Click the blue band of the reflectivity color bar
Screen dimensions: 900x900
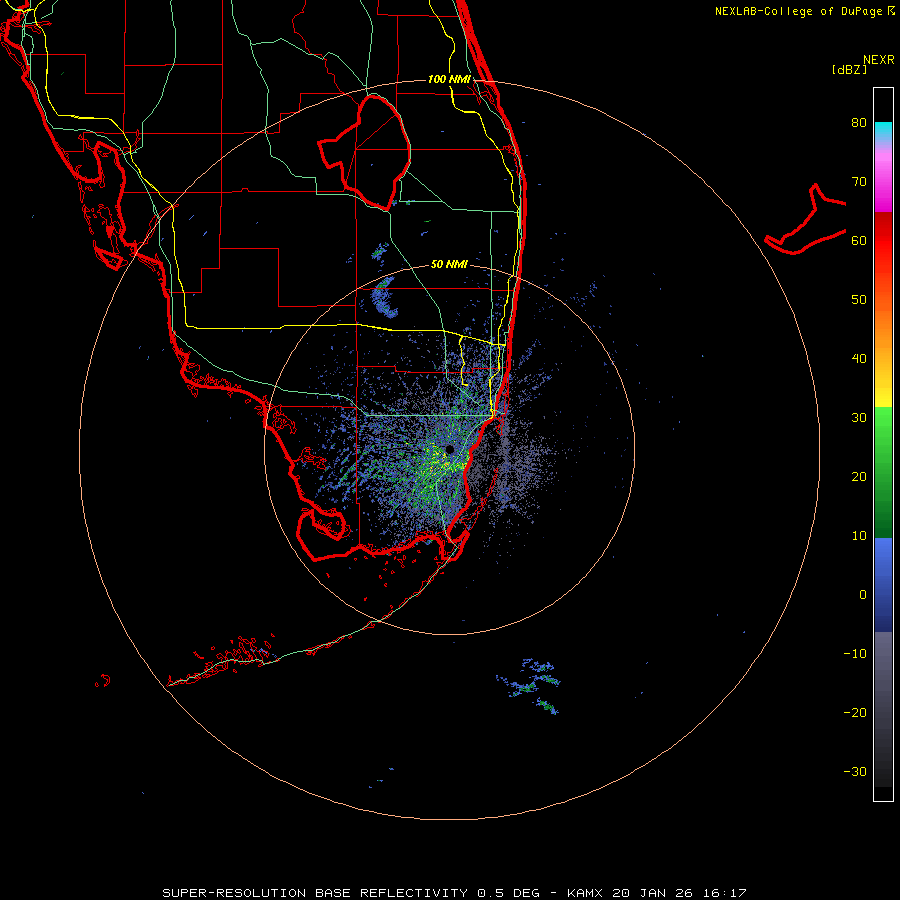click(883, 584)
